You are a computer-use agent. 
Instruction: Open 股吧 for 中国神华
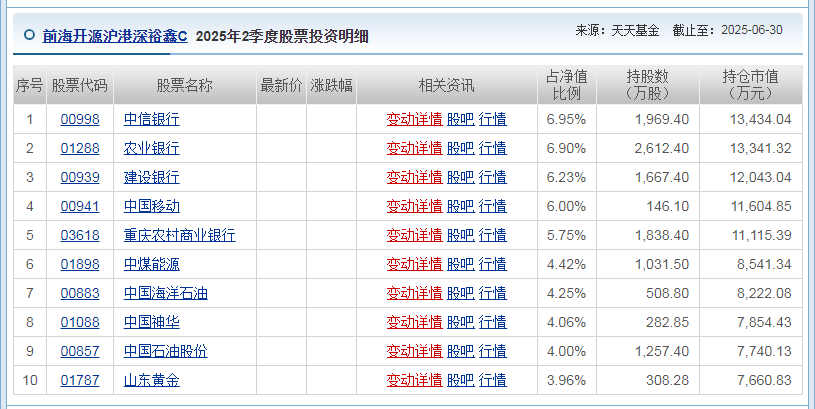(x=461, y=323)
